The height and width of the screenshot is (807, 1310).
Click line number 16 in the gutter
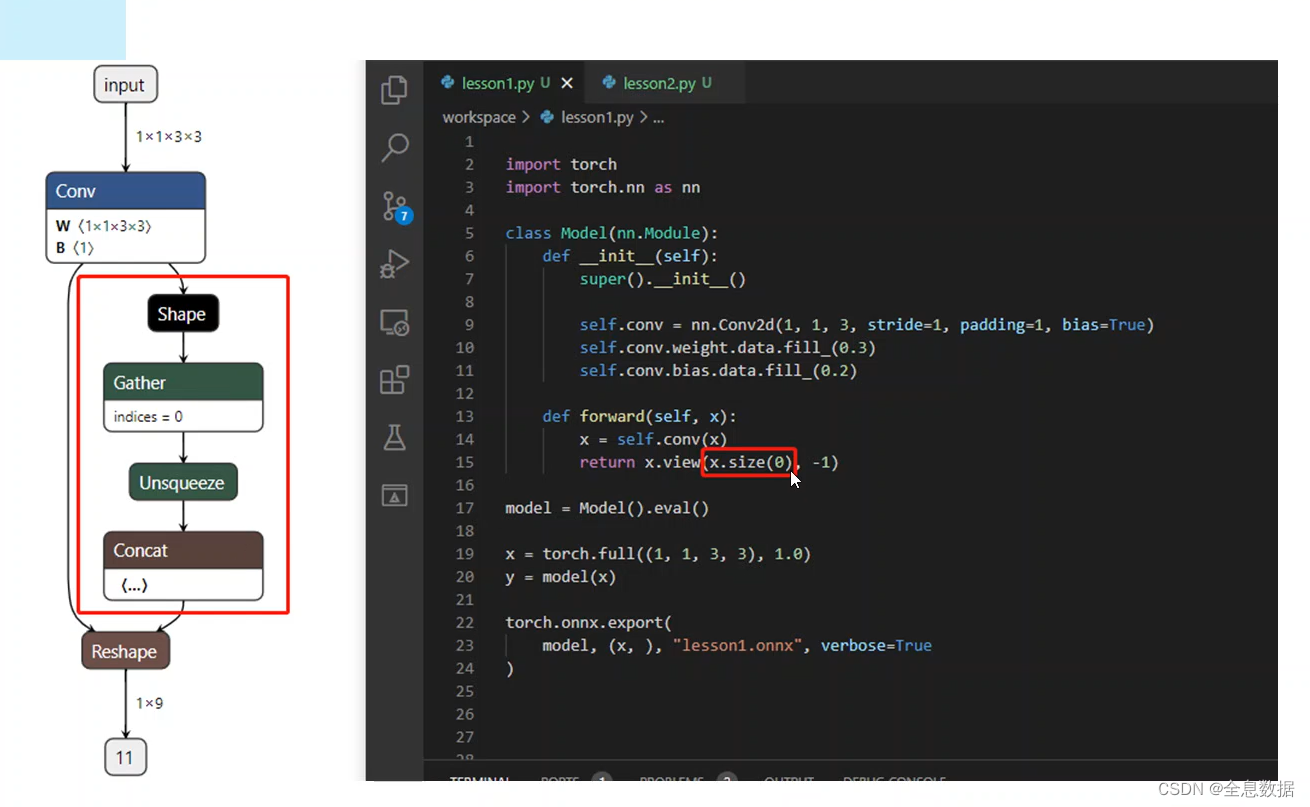pos(464,485)
